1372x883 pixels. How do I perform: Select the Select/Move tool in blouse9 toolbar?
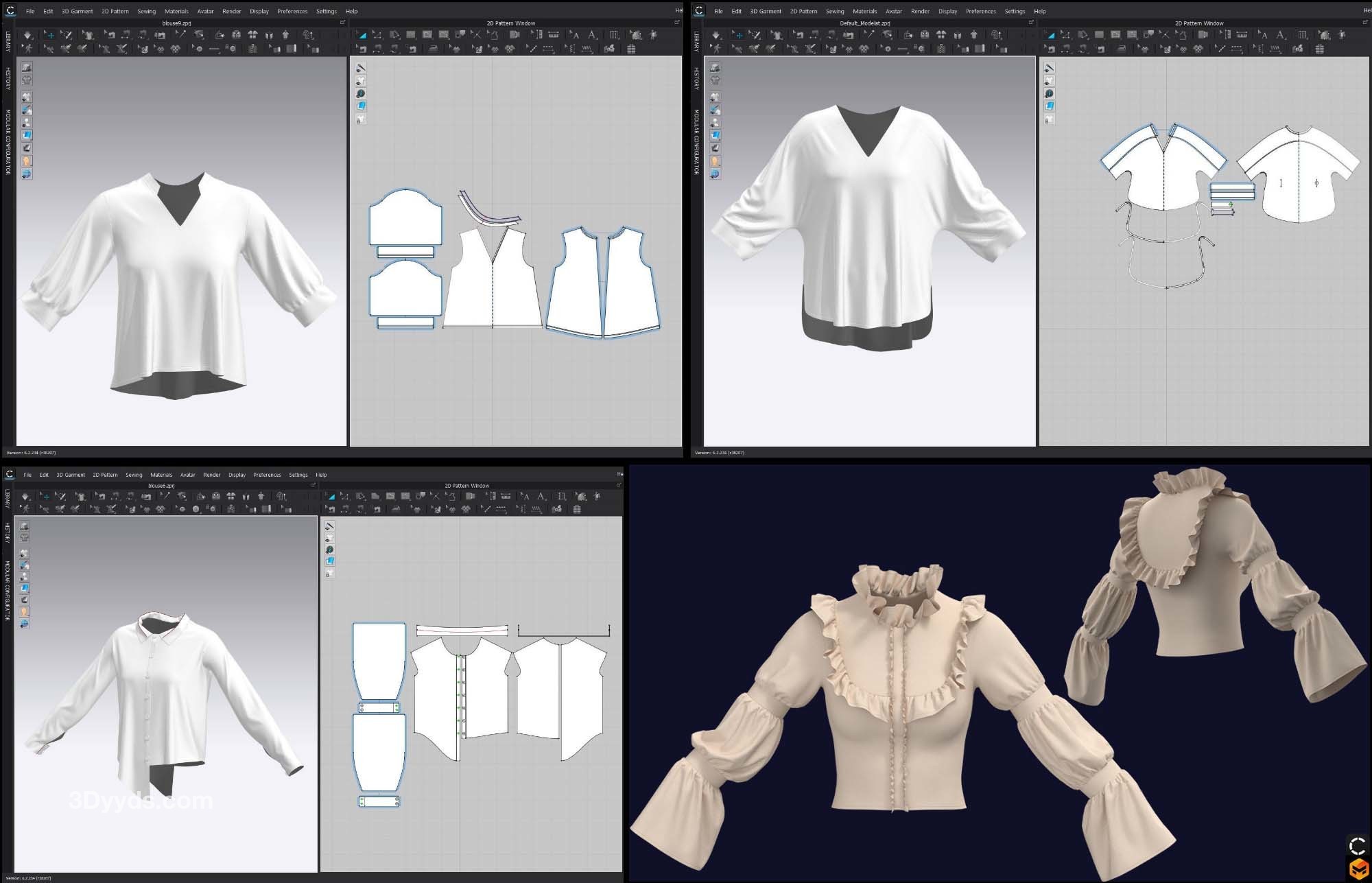point(50,35)
